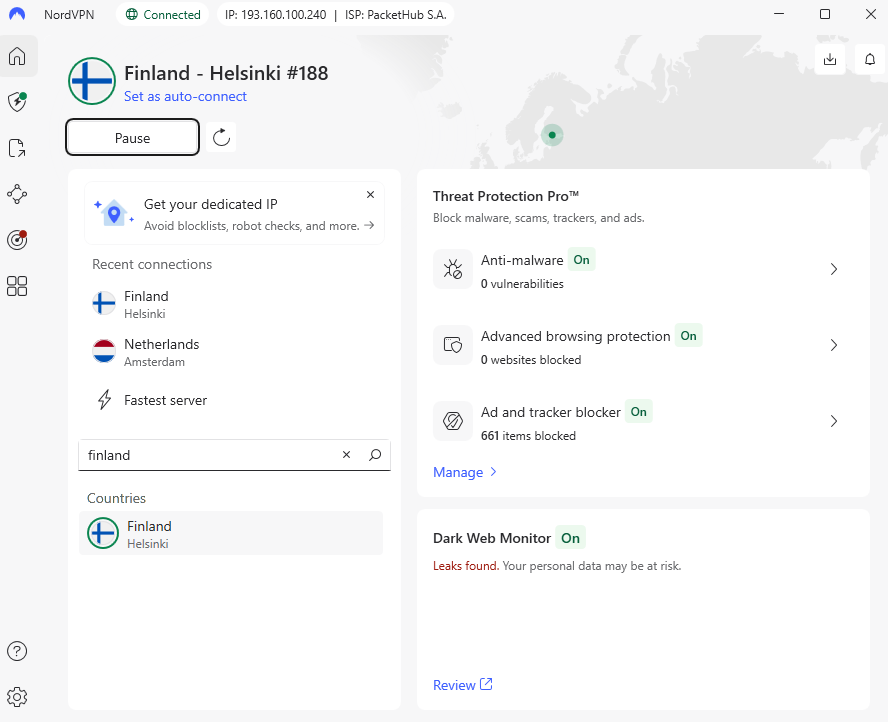
Task: Open the Settings gear icon
Action: click(18, 697)
